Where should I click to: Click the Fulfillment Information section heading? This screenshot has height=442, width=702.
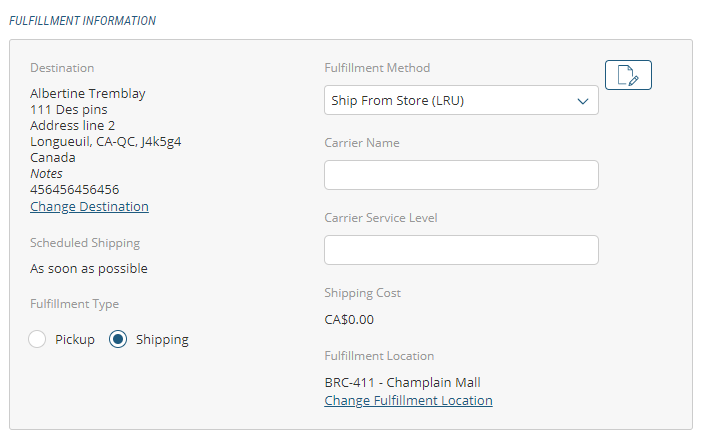[x=83, y=20]
